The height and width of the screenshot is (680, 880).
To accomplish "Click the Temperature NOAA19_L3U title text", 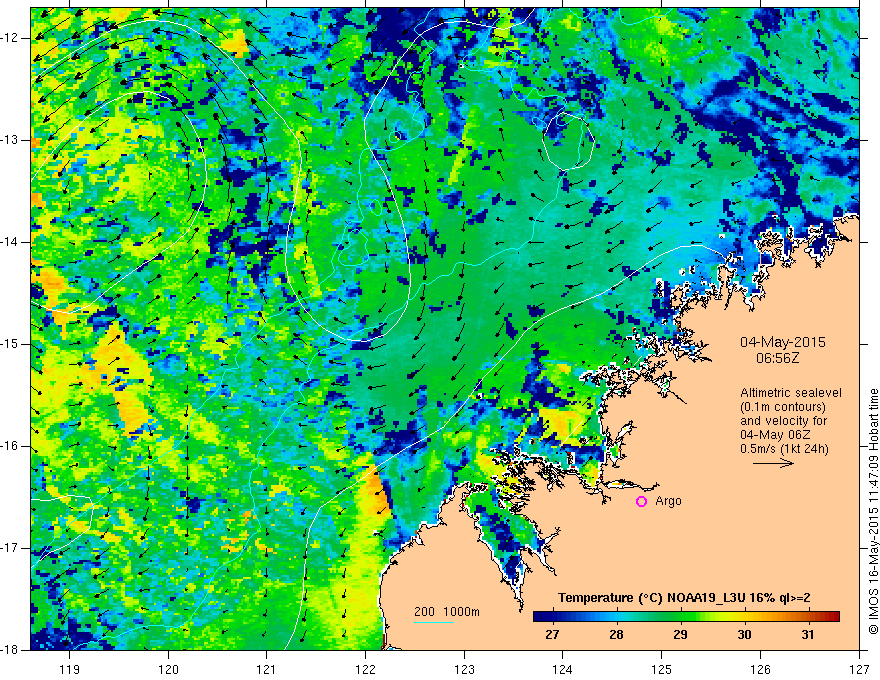I will coord(684,598).
